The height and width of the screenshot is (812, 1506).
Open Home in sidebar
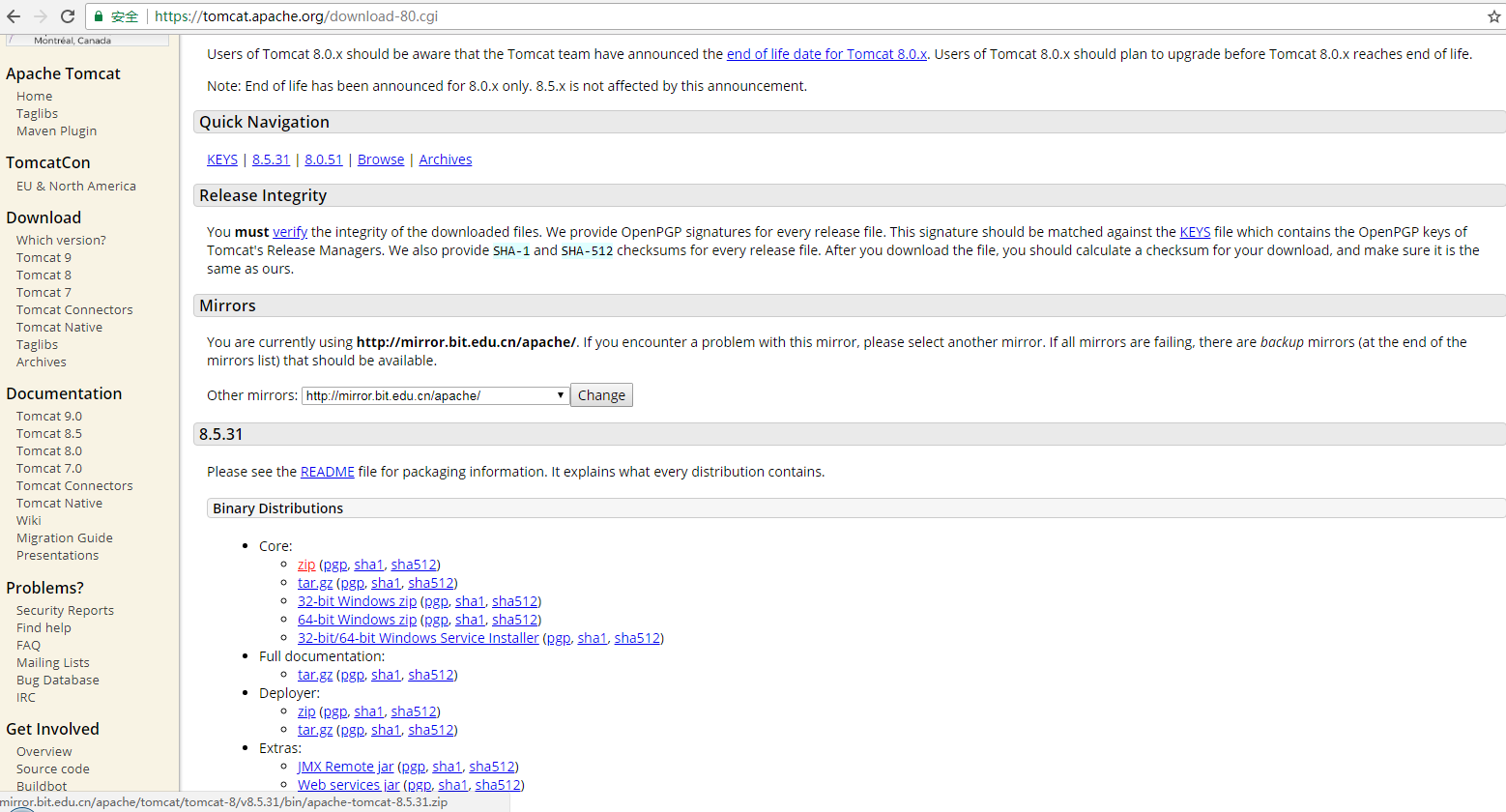35,96
